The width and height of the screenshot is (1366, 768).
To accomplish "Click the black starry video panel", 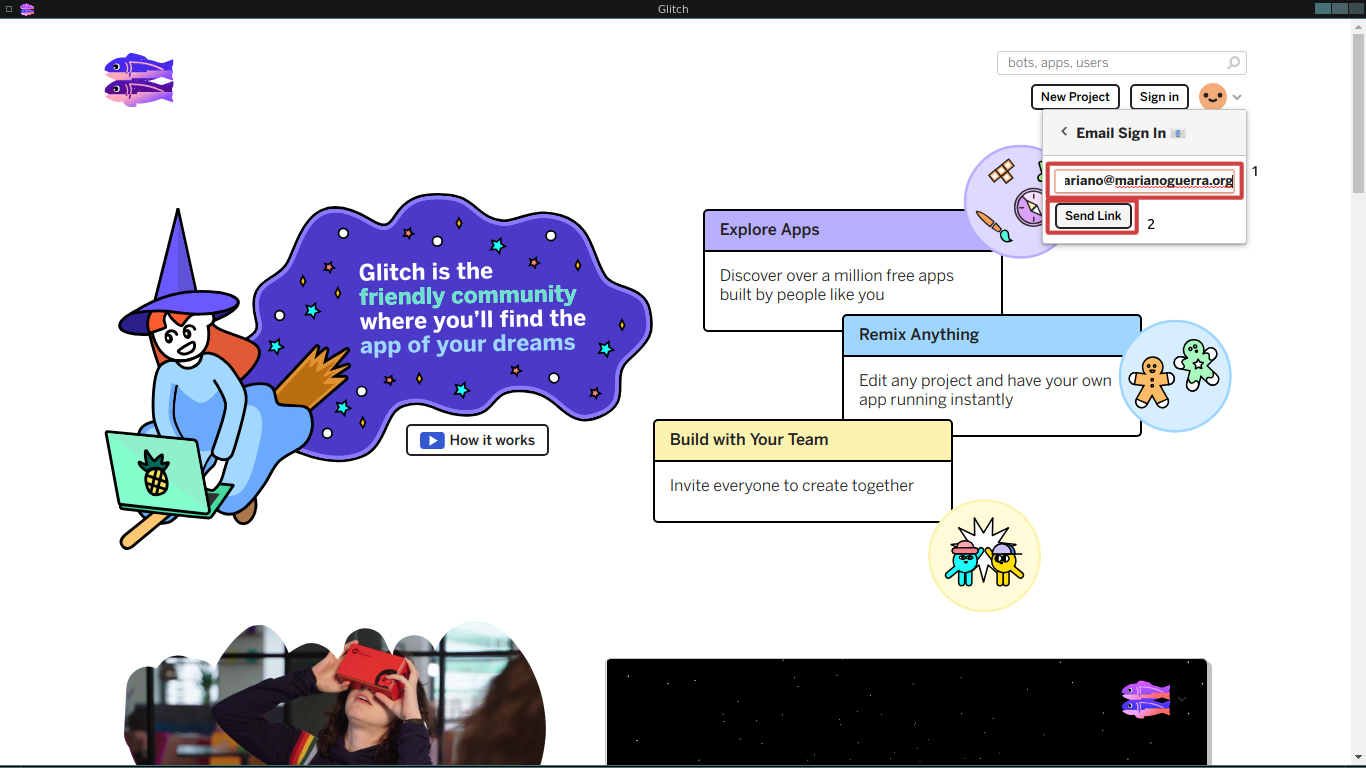I will (907, 713).
